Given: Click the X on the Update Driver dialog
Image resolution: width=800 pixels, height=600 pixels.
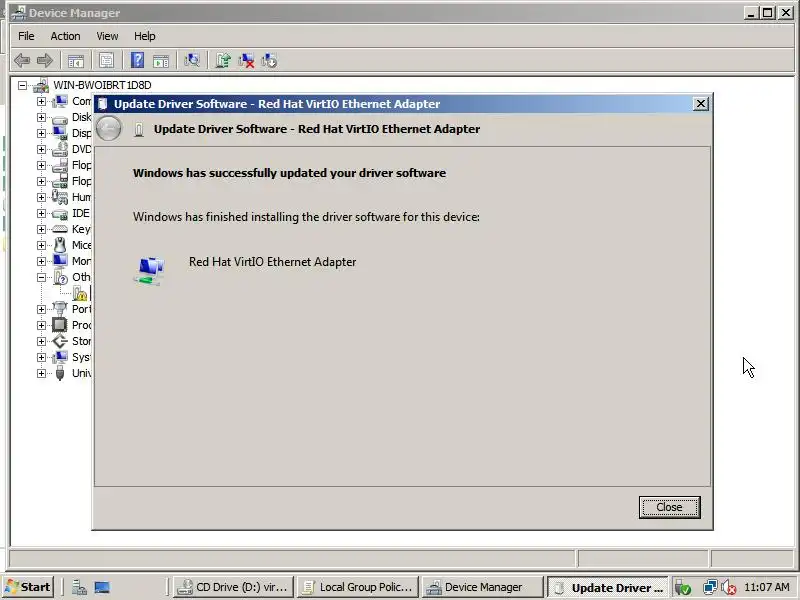Looking at the screenshot, I should 701,104.
